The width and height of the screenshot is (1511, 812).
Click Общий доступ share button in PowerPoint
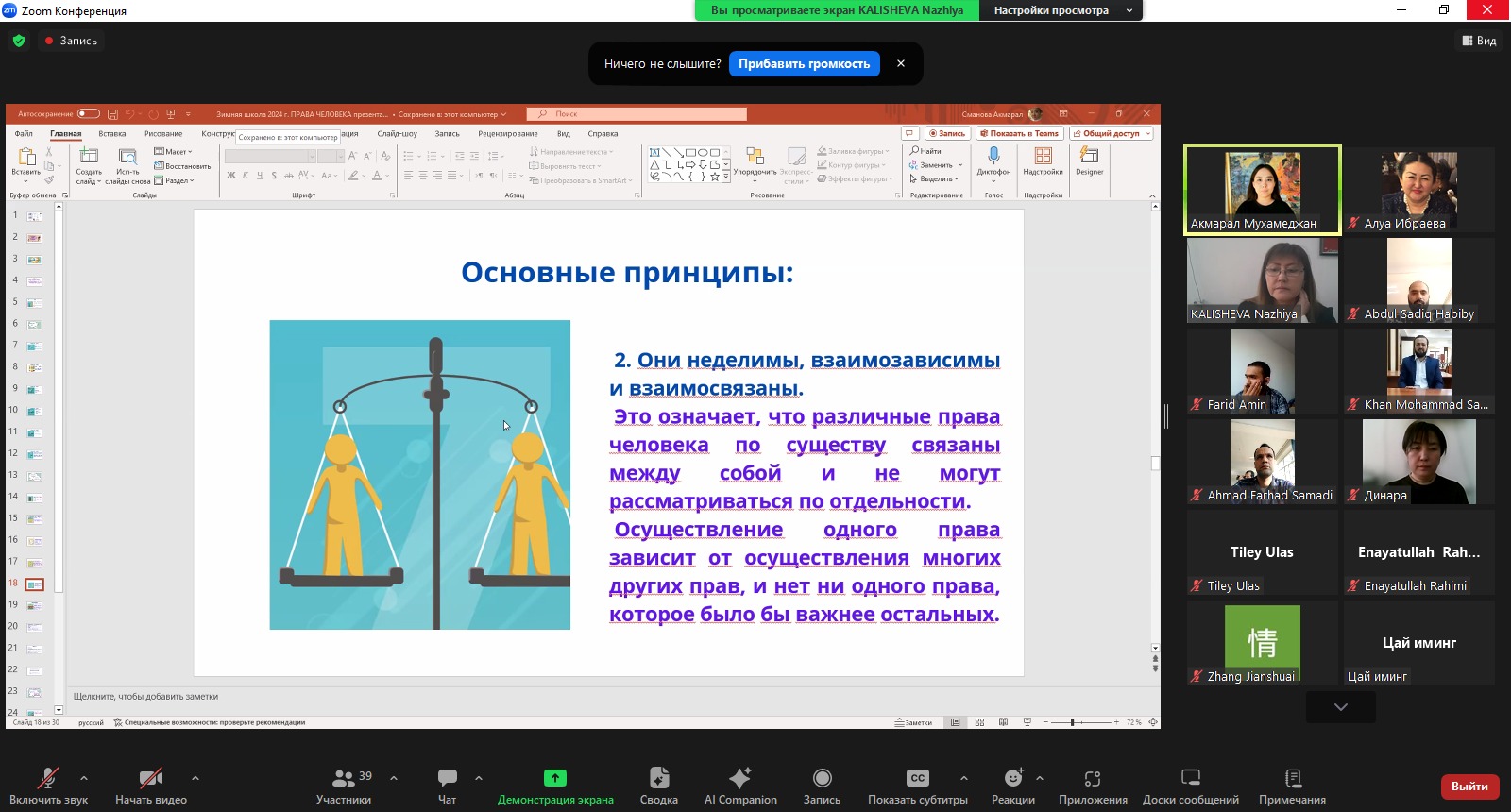click(x=1112, y=134)
